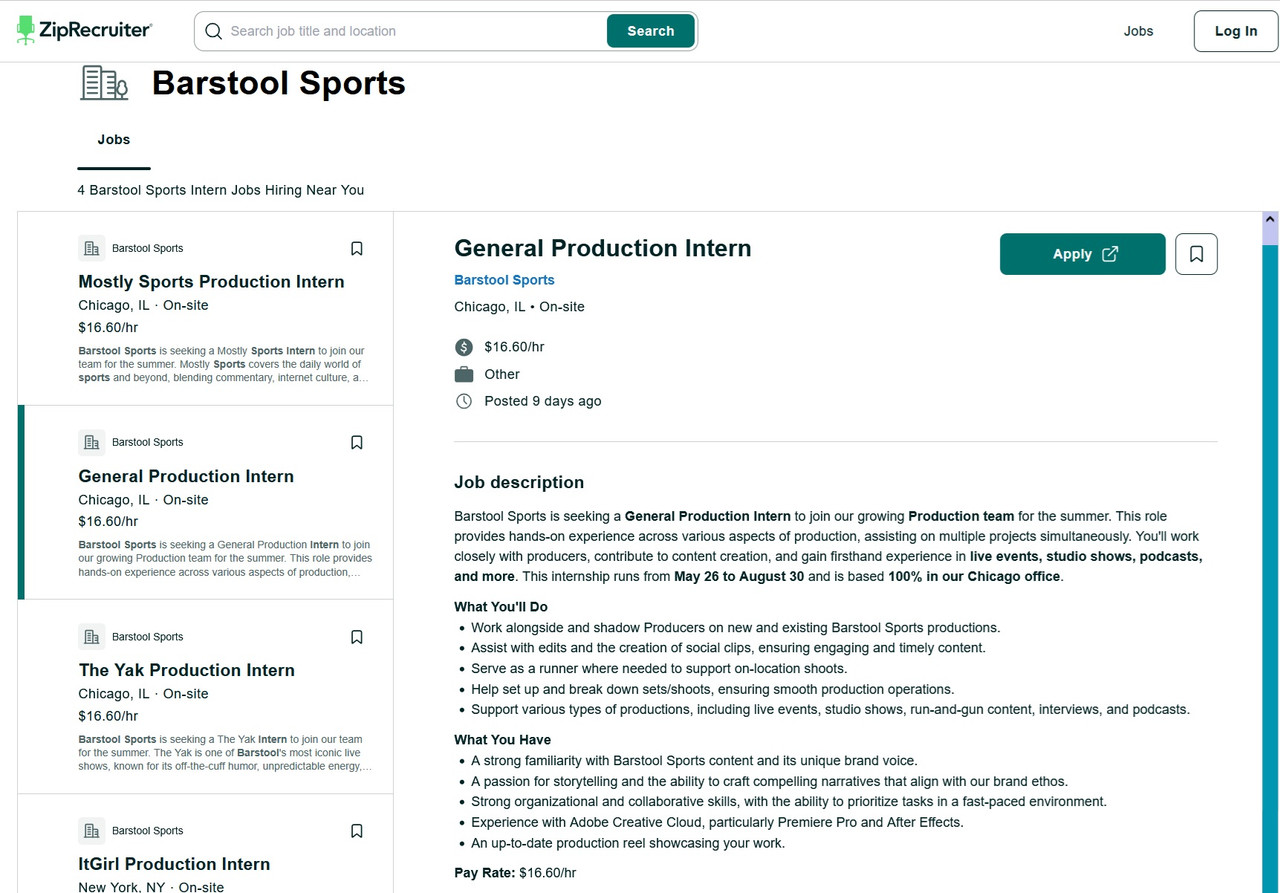Click '4 Barstool Sports Intern Jobs Hiring Near You' text

click(x=221, y=190)
